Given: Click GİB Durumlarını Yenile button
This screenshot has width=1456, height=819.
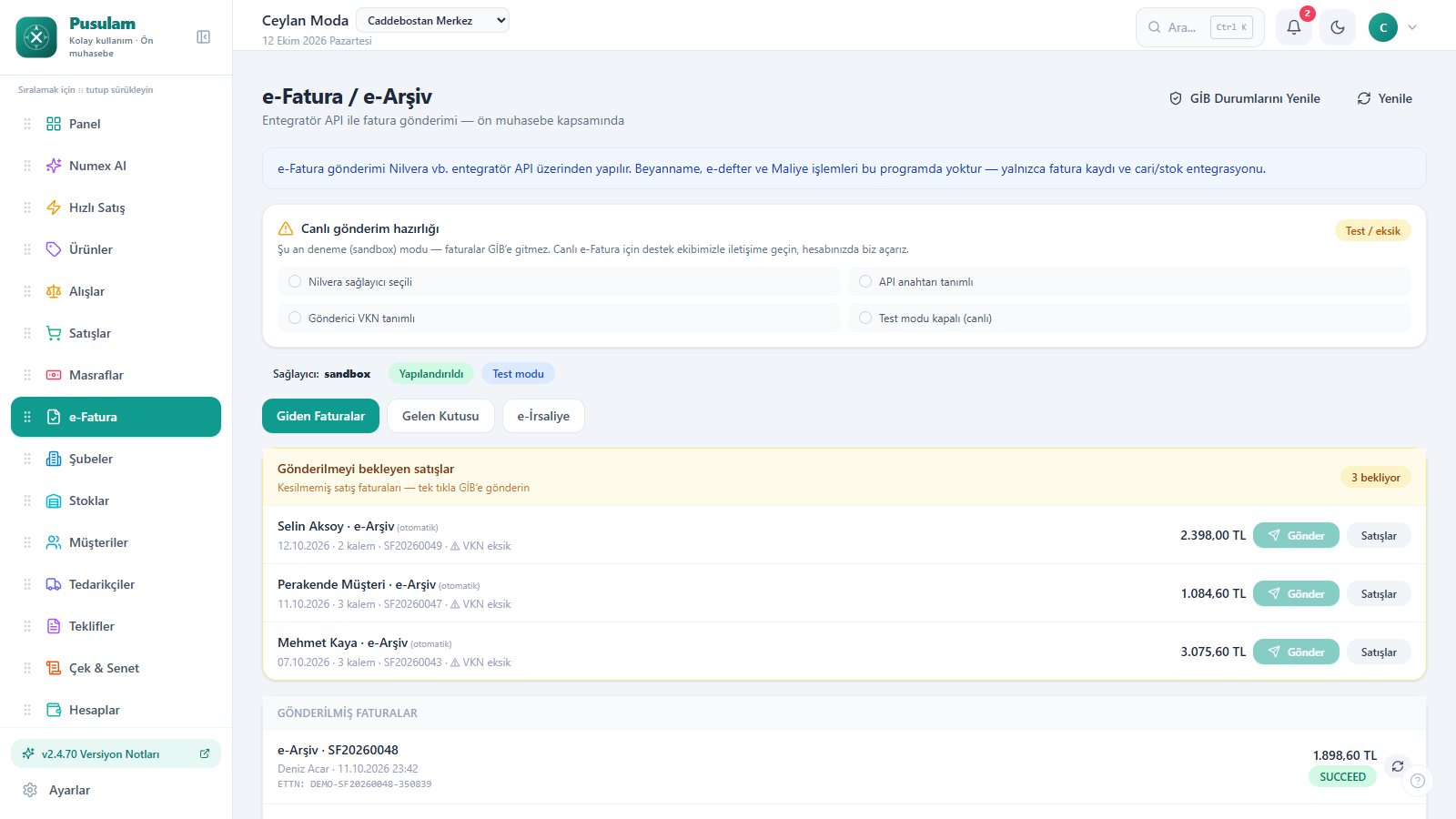Looking at the screenshot, I should 1245,98.
